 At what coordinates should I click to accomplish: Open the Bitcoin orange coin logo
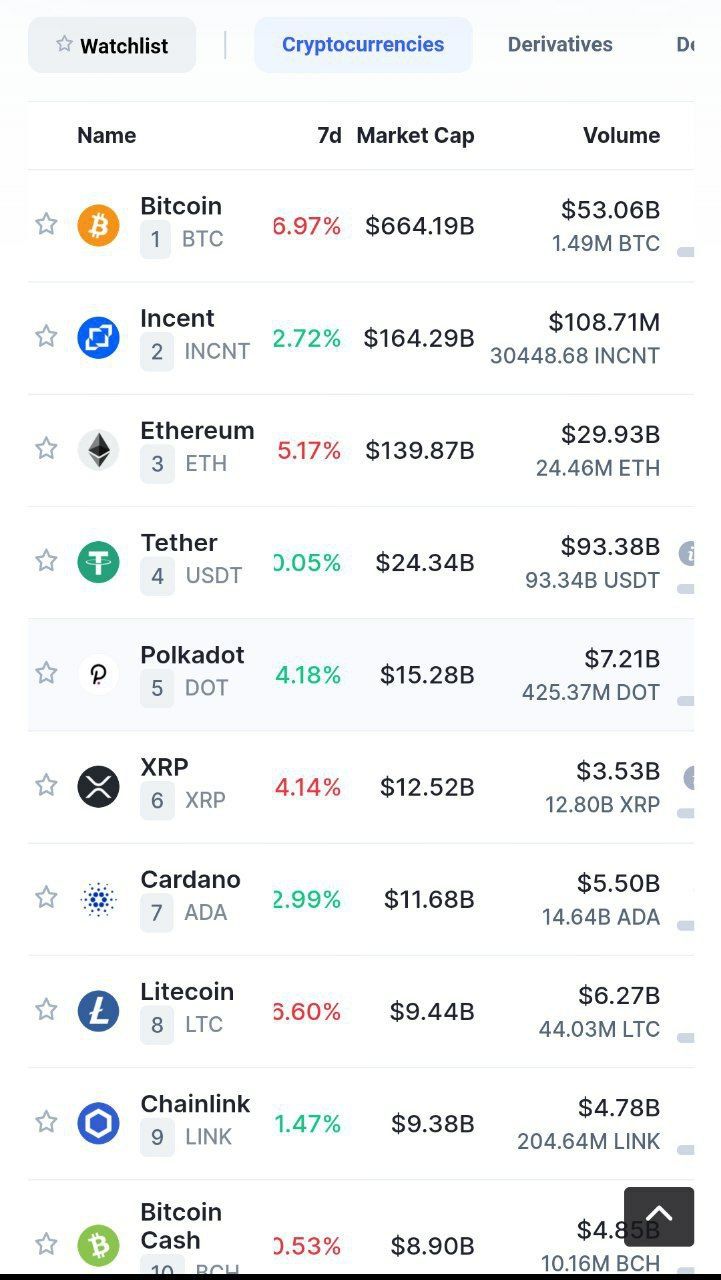click(98, 226)
